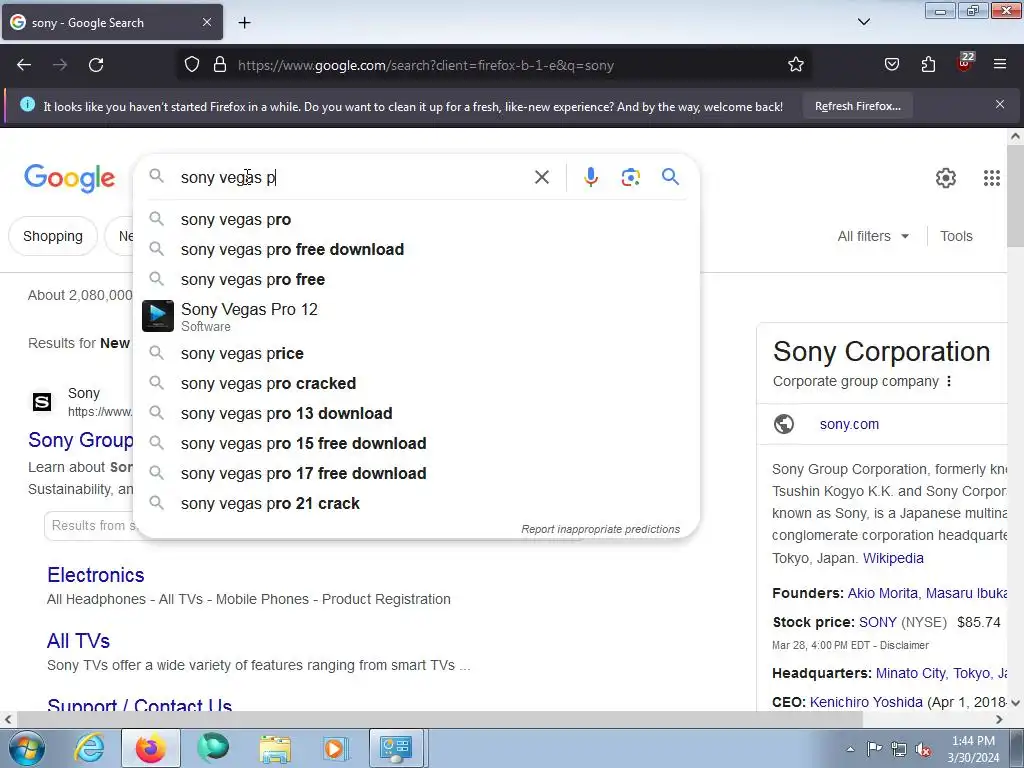Open the All TVs sitelink
The height and width of the screenshot is (768, 1024).
click(x=78, y=641)
